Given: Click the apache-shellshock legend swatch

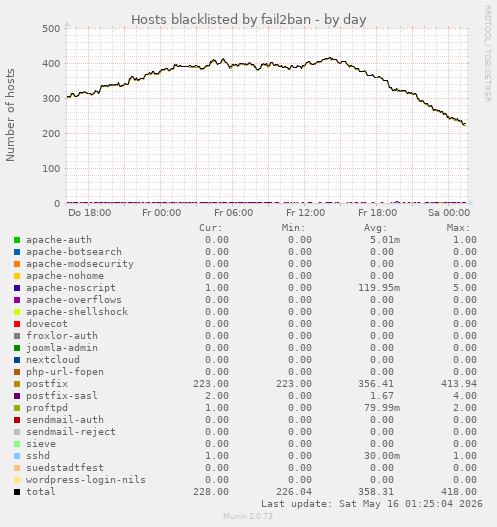Looking at the screenshot, I should coord(17,312).
